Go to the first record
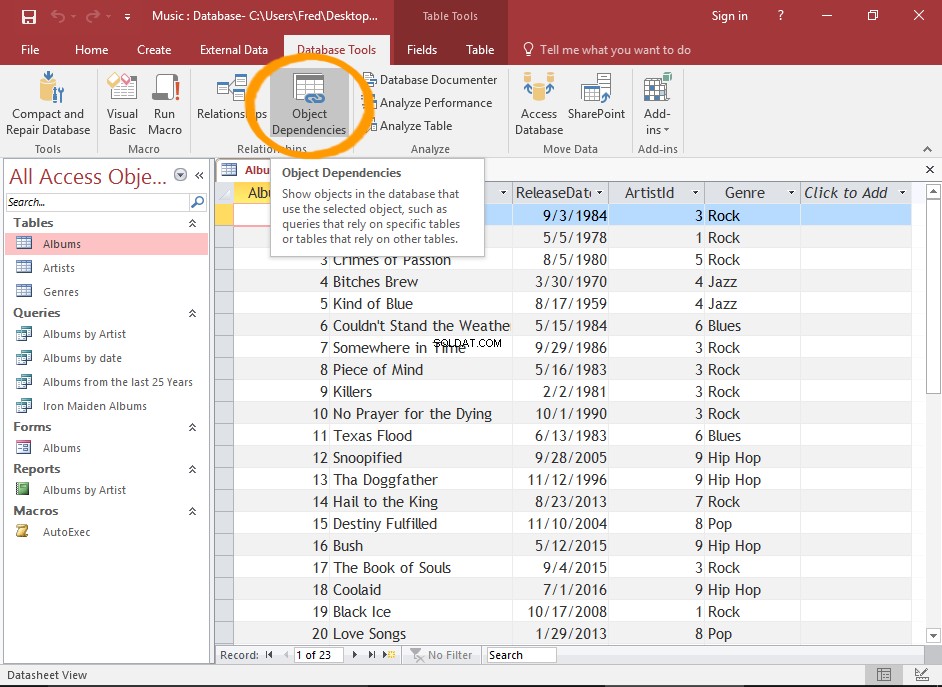The image size is (942, 687). [x=269, y=655]
